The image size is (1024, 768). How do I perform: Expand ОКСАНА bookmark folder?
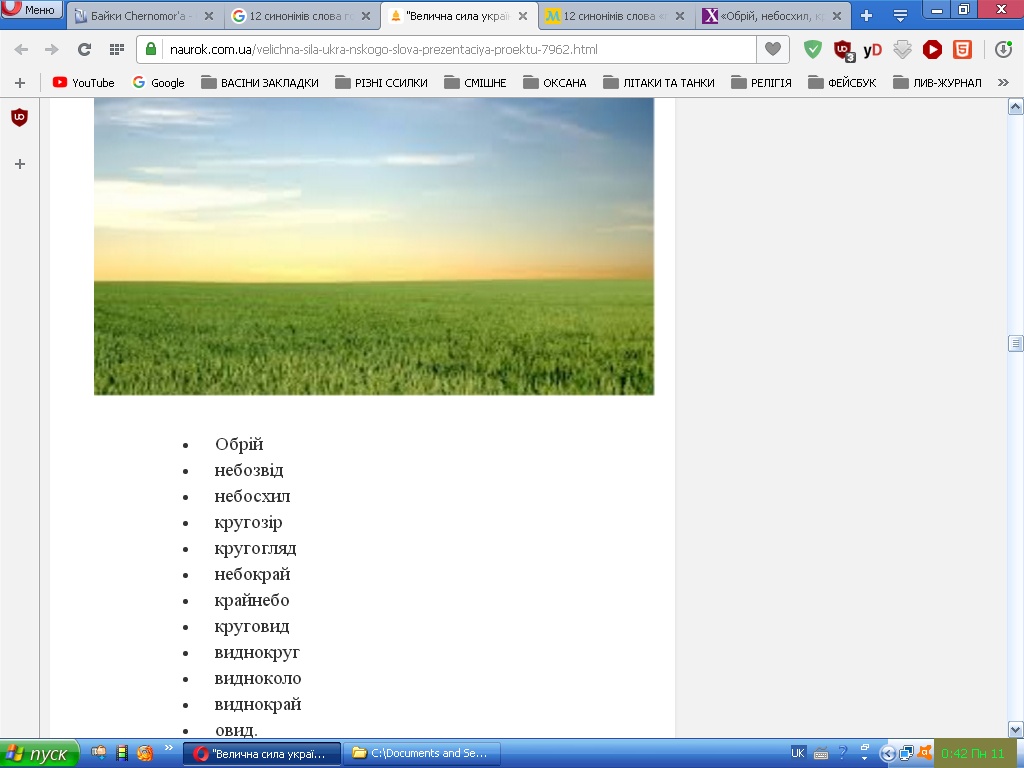pyautogui.click(x=555, y=83)
